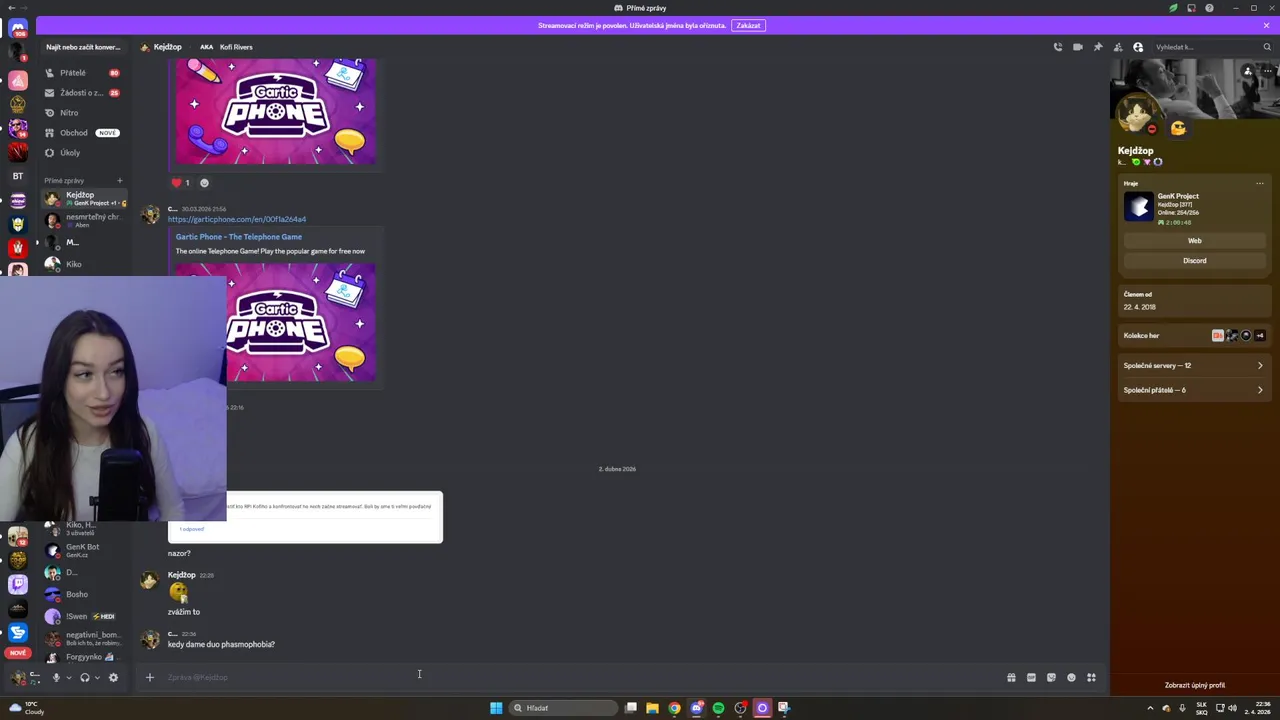
Task: Open Gartic Phone - The Telephone Game title
Action: tap(239, 237)
